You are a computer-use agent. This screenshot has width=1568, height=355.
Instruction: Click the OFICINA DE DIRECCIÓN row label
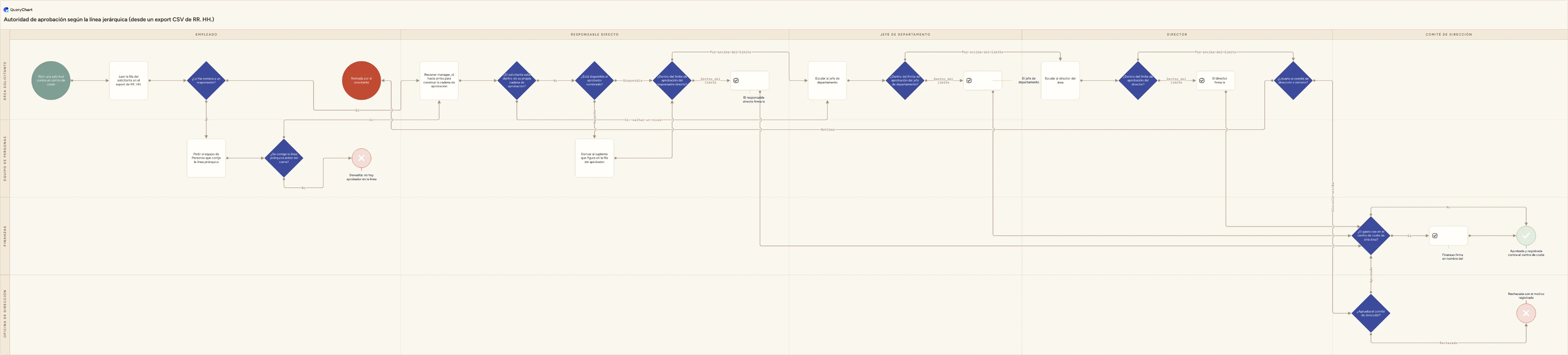coord(5,314)
